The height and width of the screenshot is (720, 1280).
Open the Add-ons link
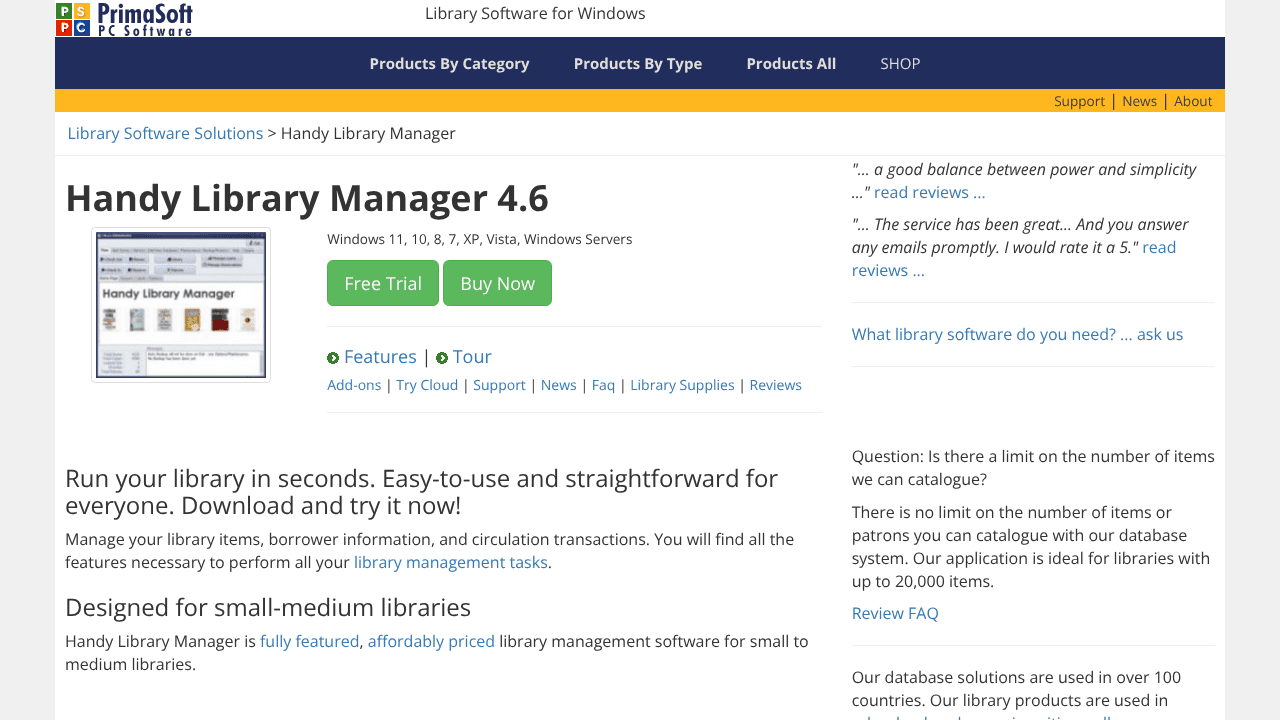point(354,385)
